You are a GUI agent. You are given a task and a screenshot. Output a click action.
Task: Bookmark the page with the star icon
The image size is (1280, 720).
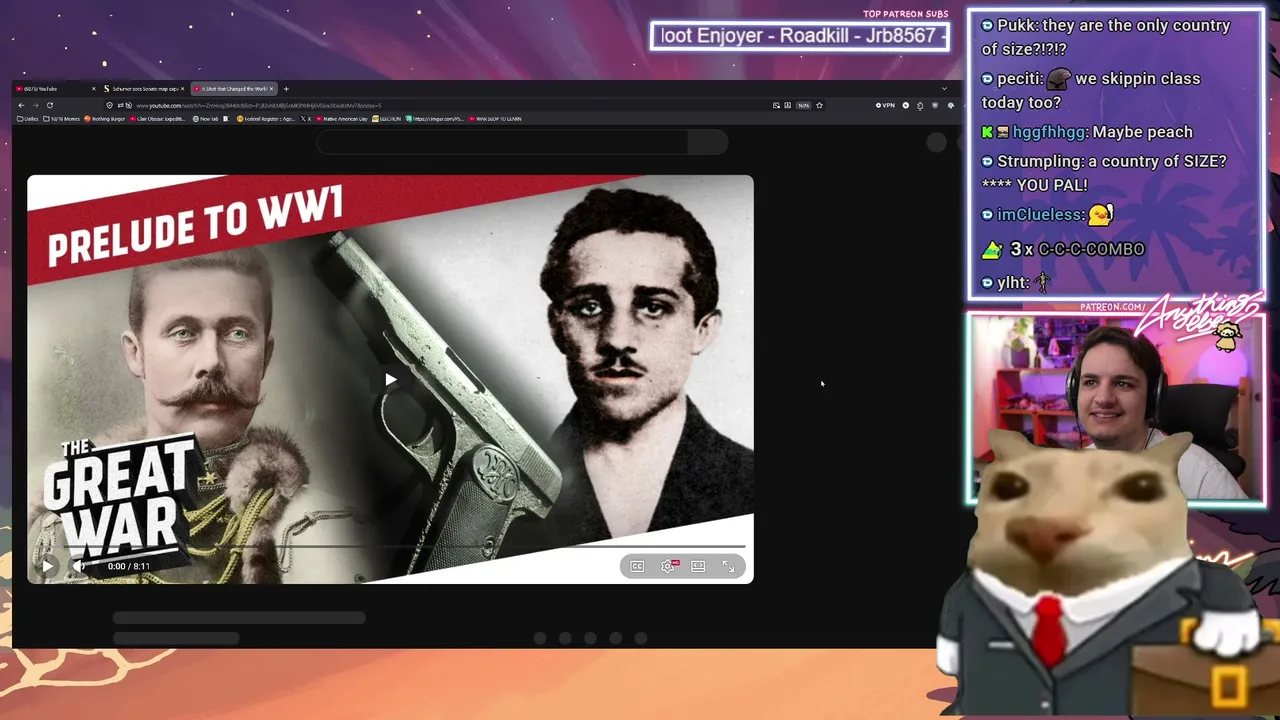tap(819, 105)
